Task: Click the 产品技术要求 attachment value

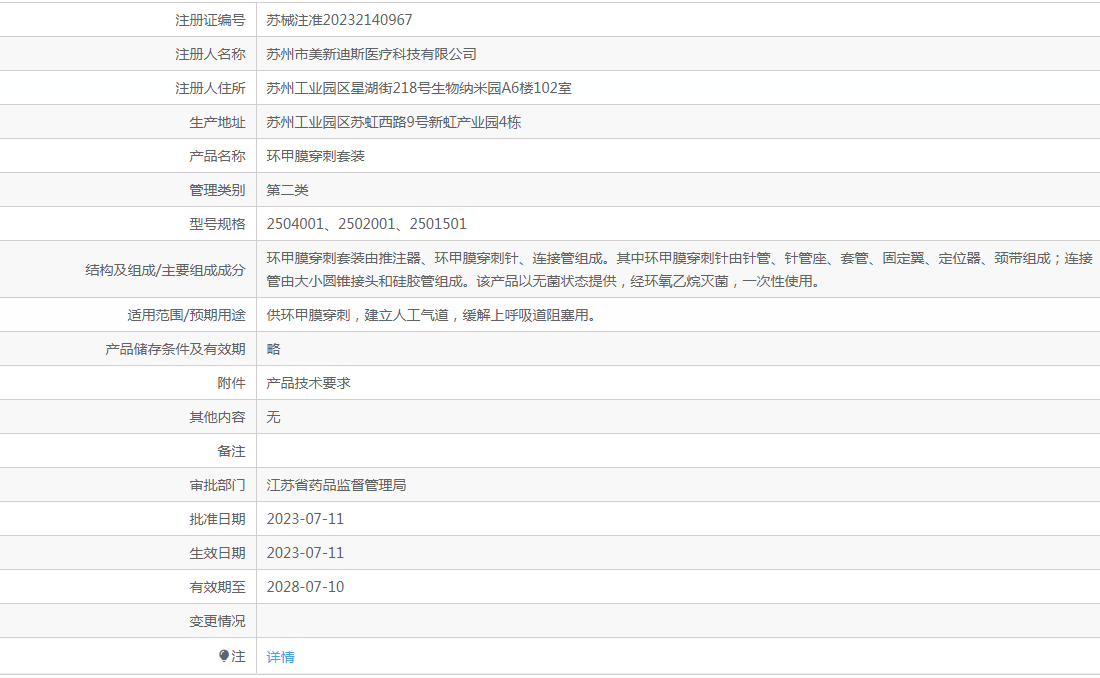Action: [309, 383]
